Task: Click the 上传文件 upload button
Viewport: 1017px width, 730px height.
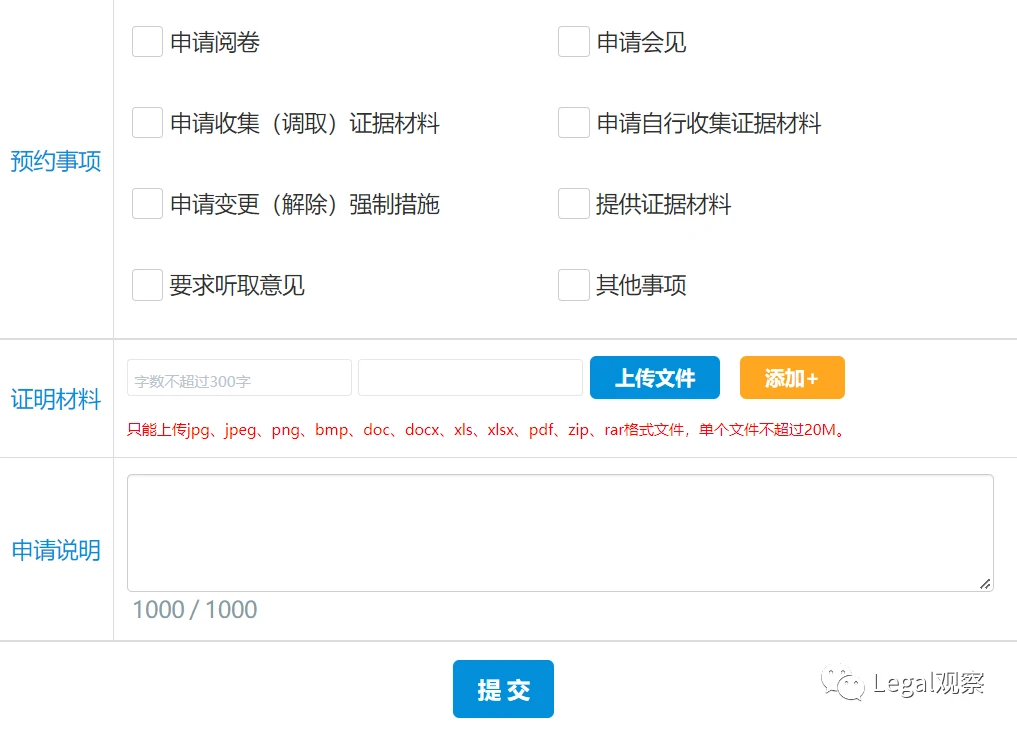Action: click(x=654, y=377)
